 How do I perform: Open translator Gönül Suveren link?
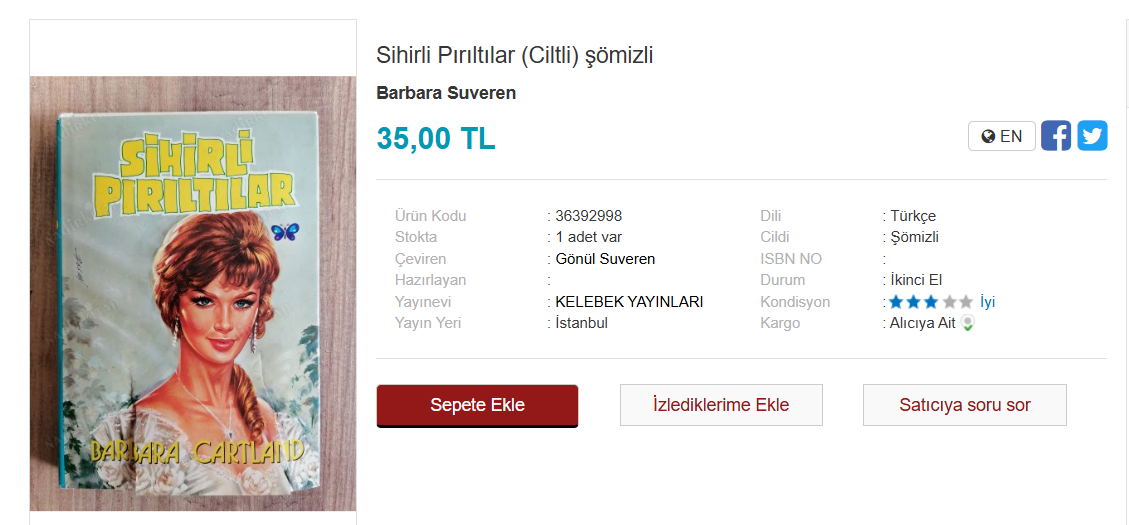tap(606, 259)
